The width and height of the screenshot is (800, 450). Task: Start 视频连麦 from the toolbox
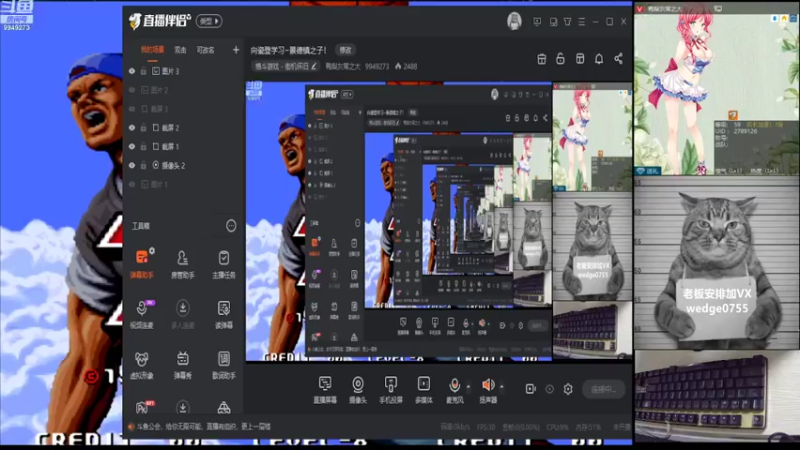[x=142, y=314]
